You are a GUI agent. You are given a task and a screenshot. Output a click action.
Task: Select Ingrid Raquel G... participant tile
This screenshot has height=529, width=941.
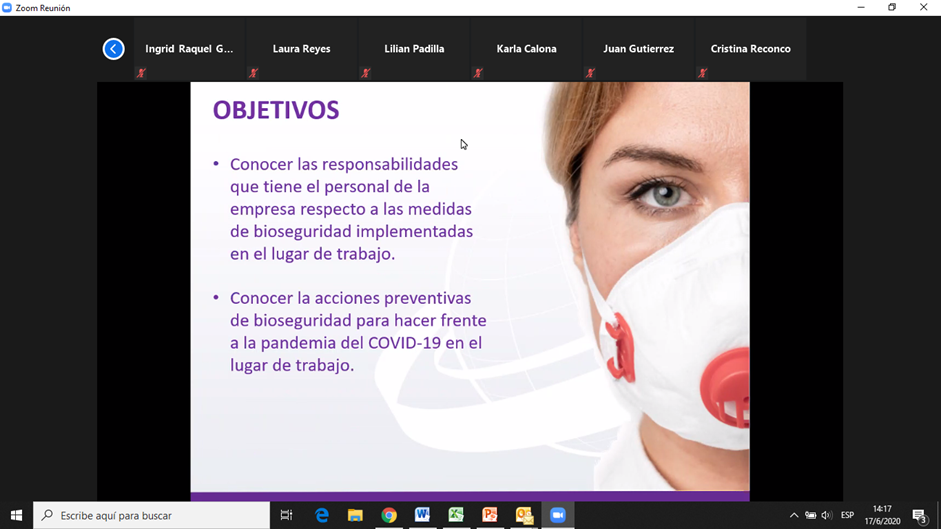(x=190, y=49)
